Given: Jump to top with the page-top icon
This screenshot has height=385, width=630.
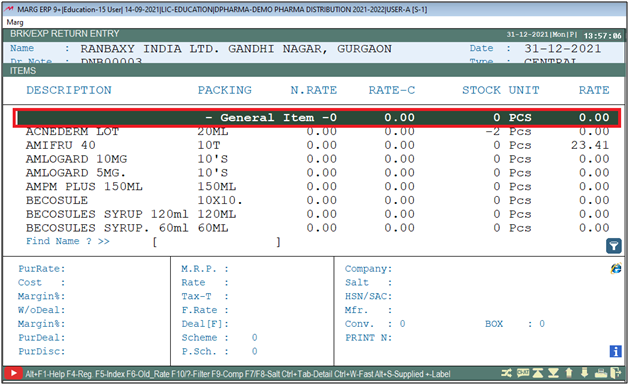Looking at the screenshot, I should (538, 373).
